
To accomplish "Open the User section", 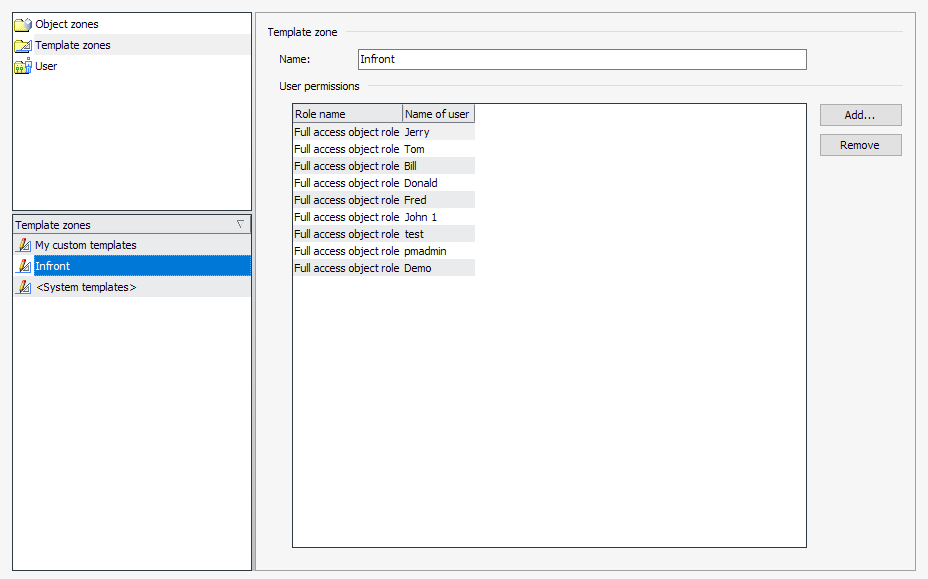I will coord(46,66).
